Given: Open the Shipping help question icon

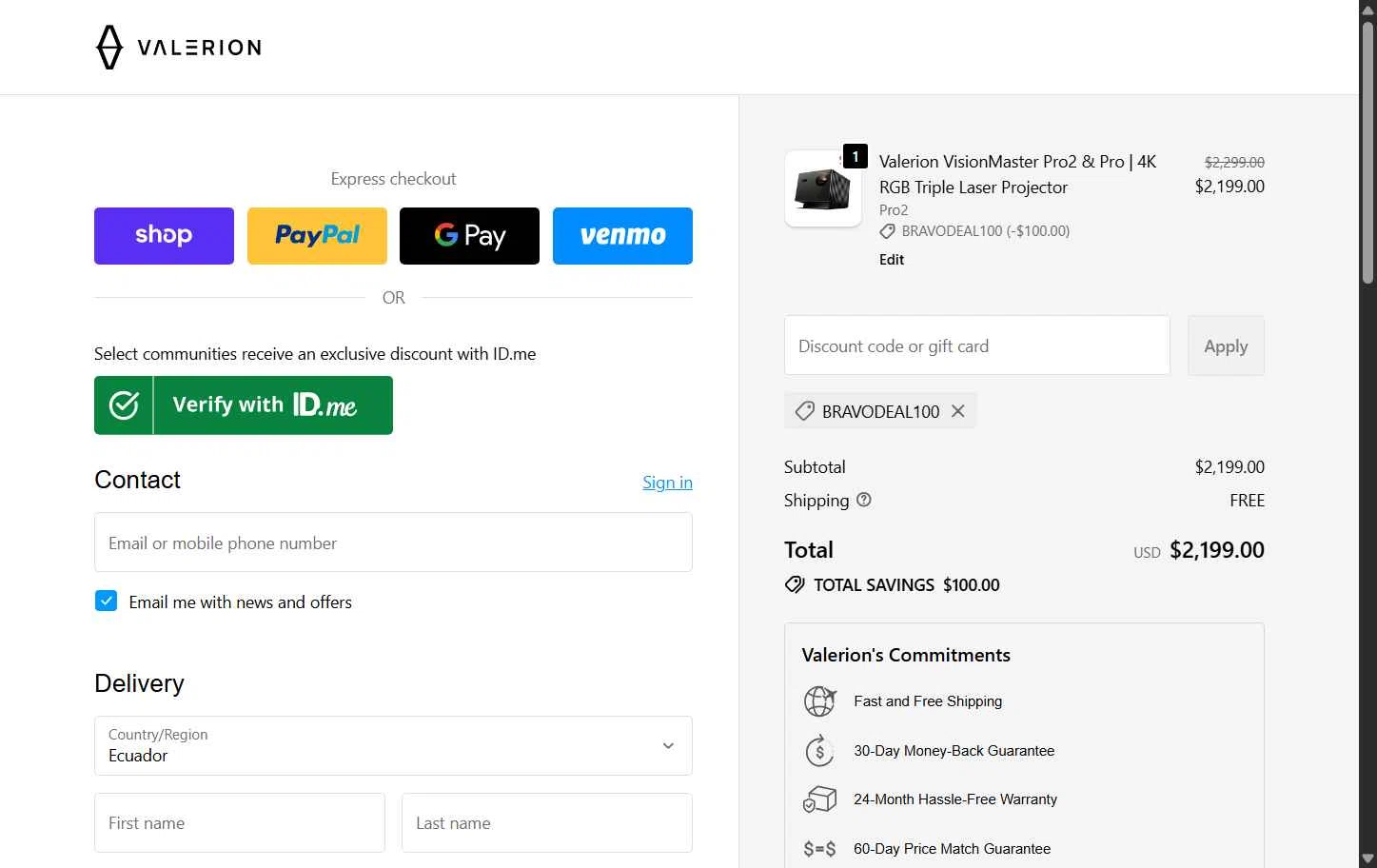Looking at the screenshot, I should (x=864, y=500).
